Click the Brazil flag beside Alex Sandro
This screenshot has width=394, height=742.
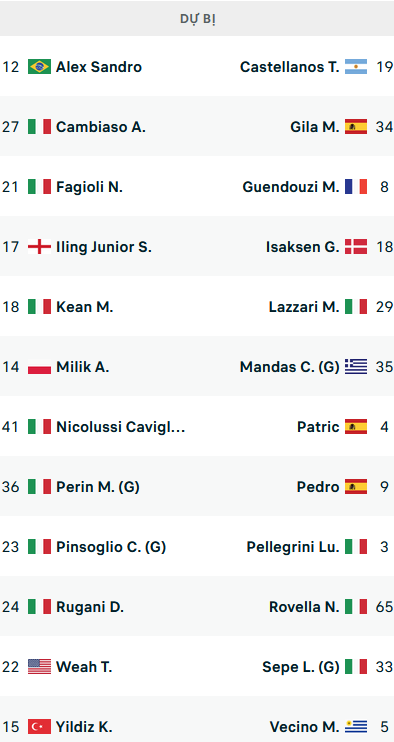(x=39, y=67)
